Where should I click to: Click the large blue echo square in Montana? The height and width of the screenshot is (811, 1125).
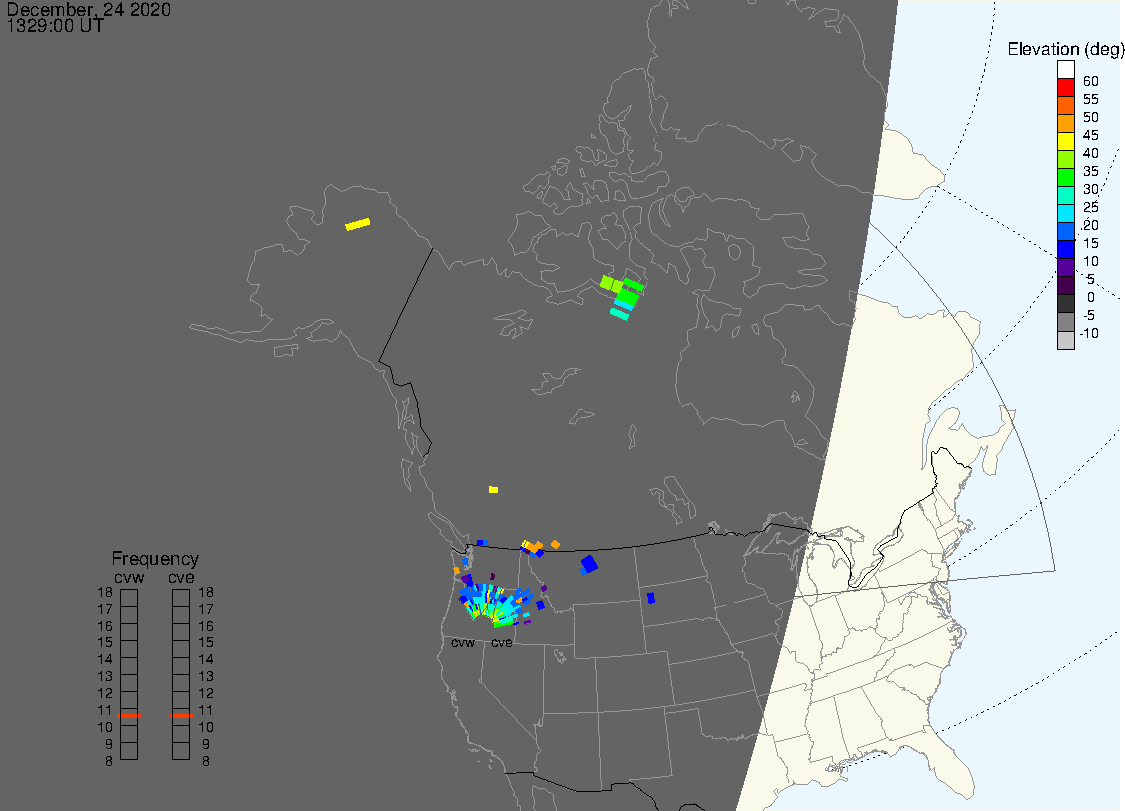click(x=588, y=564)
